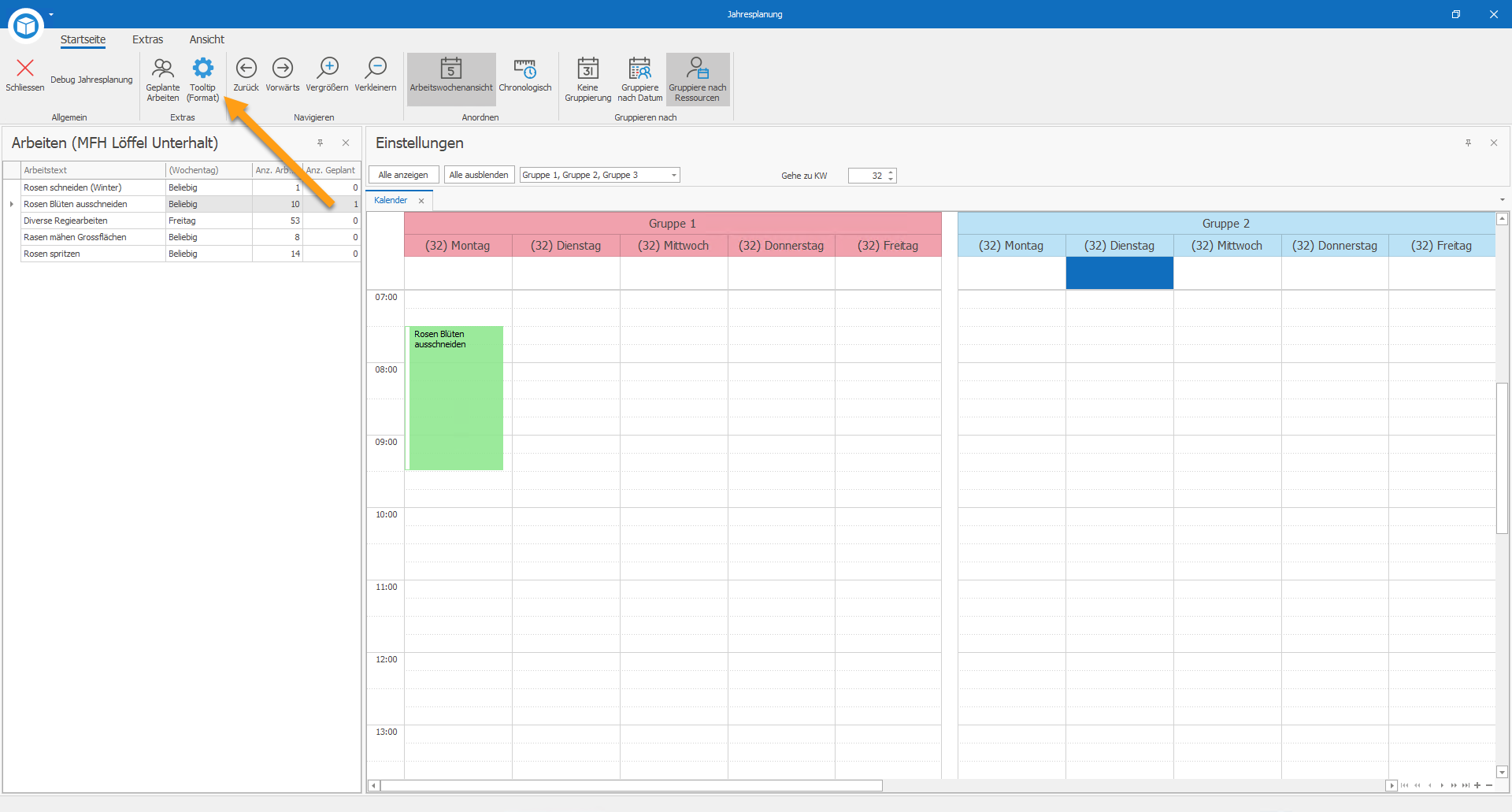Click the Gruppe 1 header
The image size is (1512, 812).
tap(673, 224)
